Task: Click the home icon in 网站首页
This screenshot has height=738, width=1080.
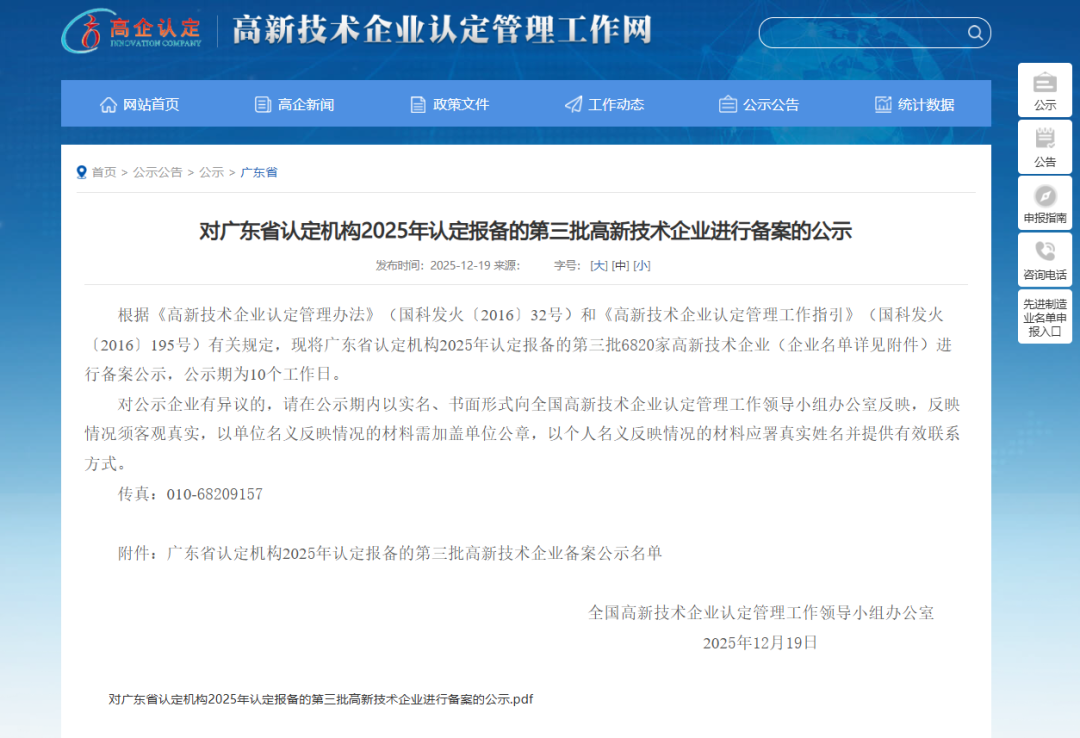Action: 108,104
